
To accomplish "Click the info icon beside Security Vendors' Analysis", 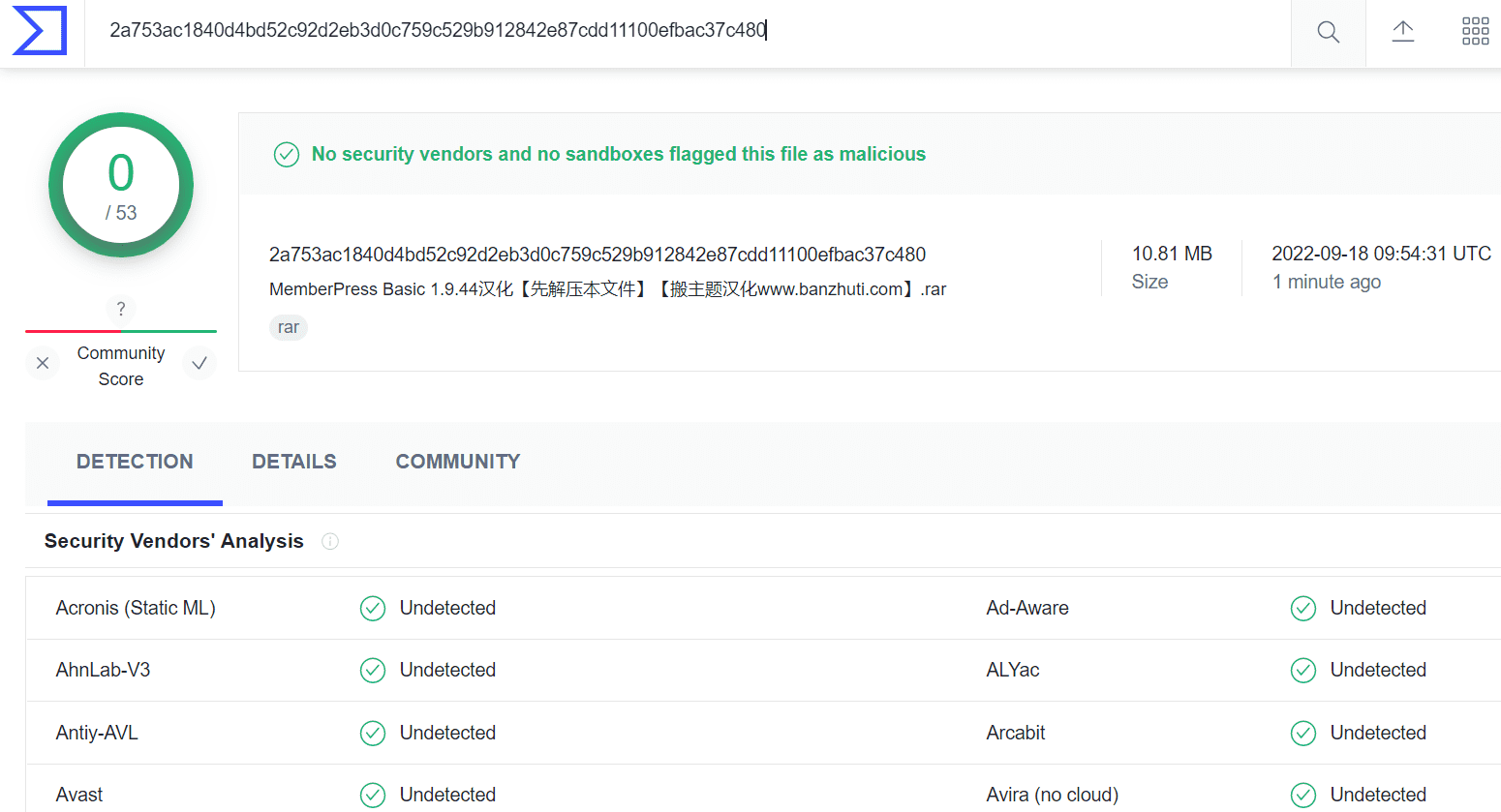I will click(x=330, y=541).
